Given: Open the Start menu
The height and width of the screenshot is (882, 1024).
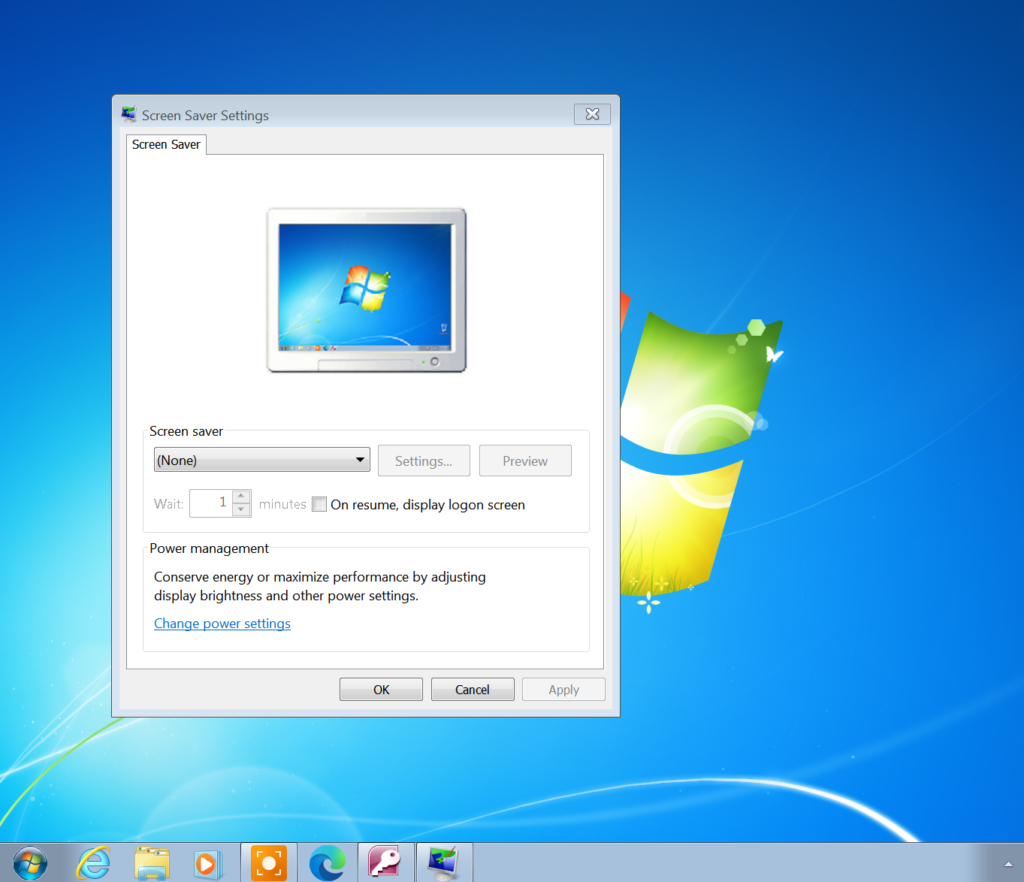Looking at the screenshot, I should (x=29, y=861).
